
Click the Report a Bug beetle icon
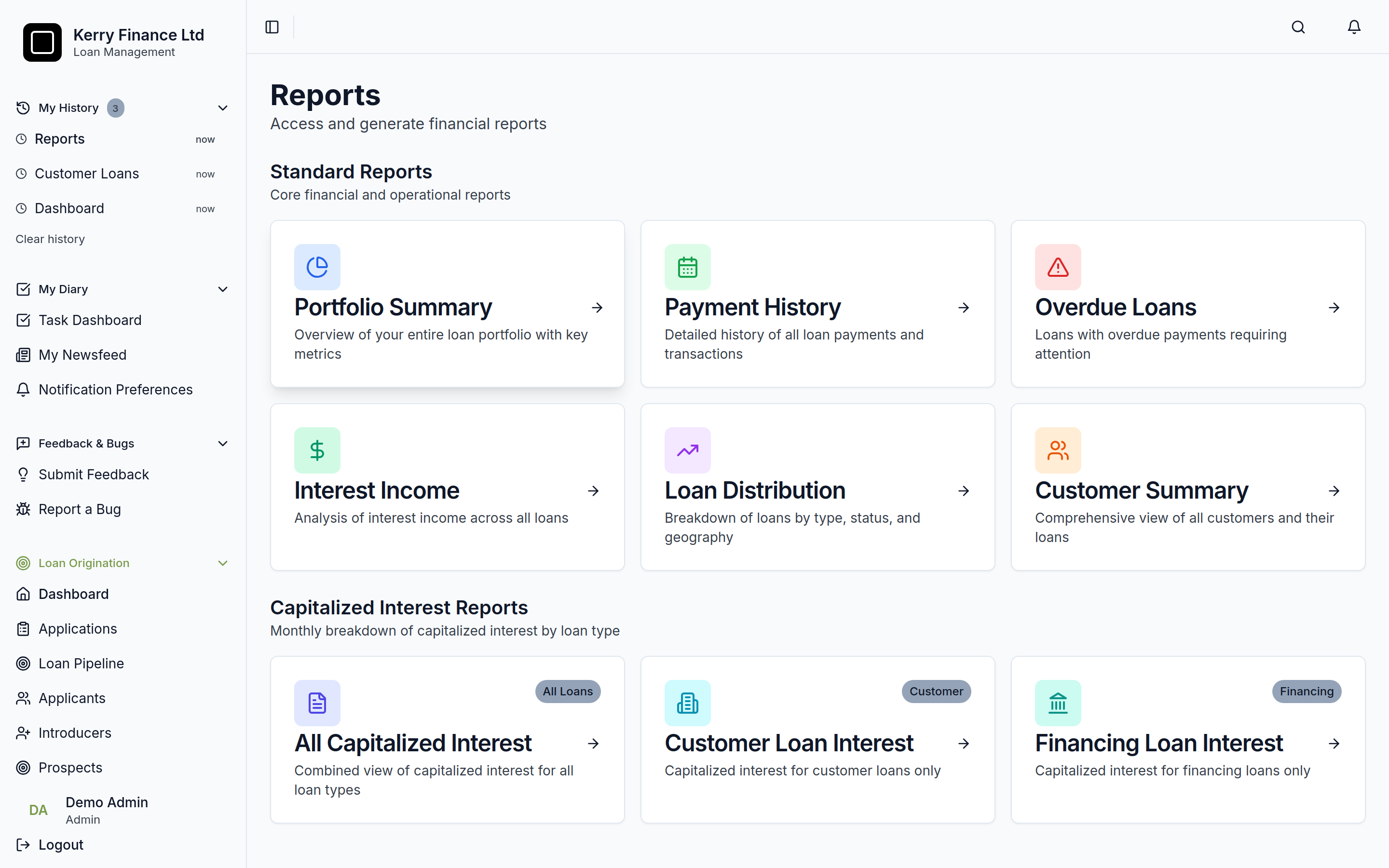pyautogui.click(x=23, y=509)
